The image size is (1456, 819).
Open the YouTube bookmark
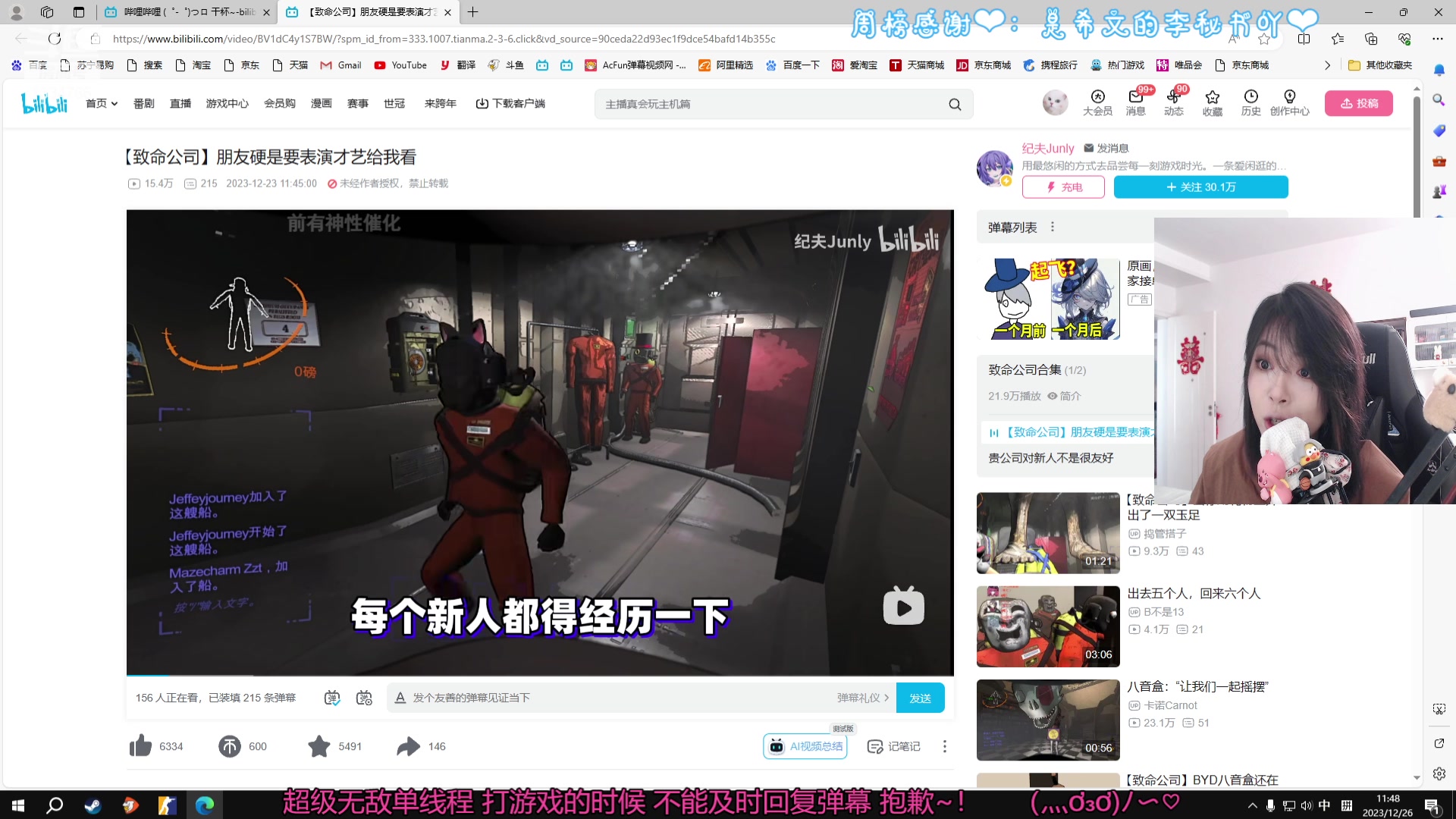pos(400,65)
